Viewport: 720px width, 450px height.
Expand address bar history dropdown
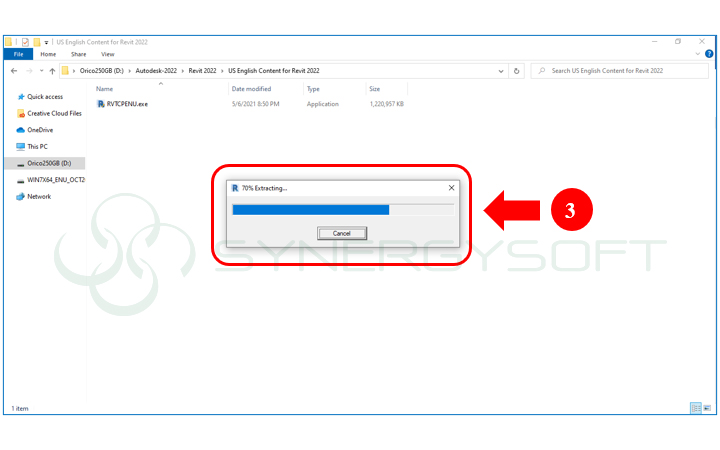501,71
